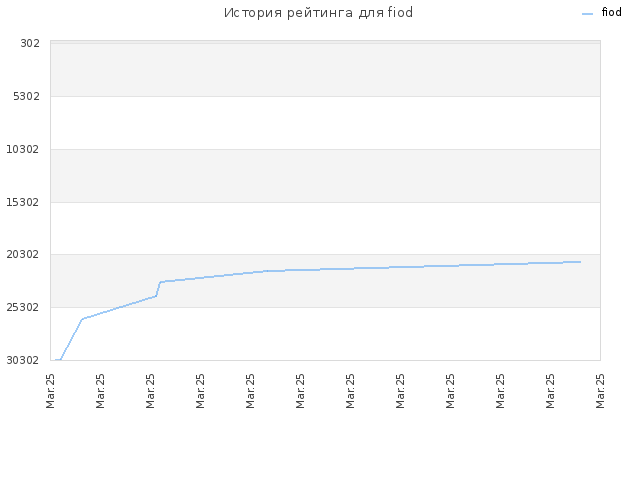Select the 20302 y-axis label

pos(23,254)
